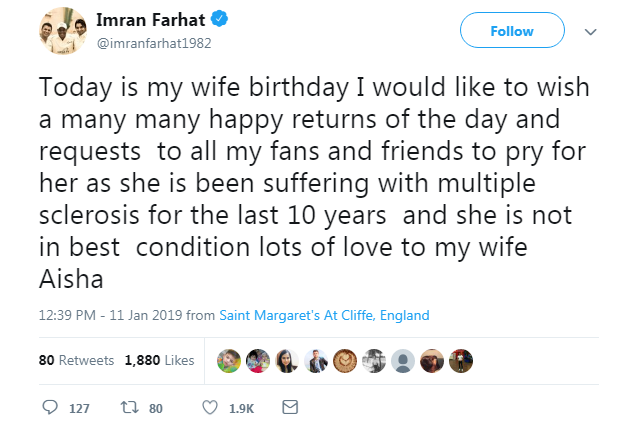This screenshot has width=637, height=430.
Task: View the 80 Retweets list
Action: click(x=76, y=360)
